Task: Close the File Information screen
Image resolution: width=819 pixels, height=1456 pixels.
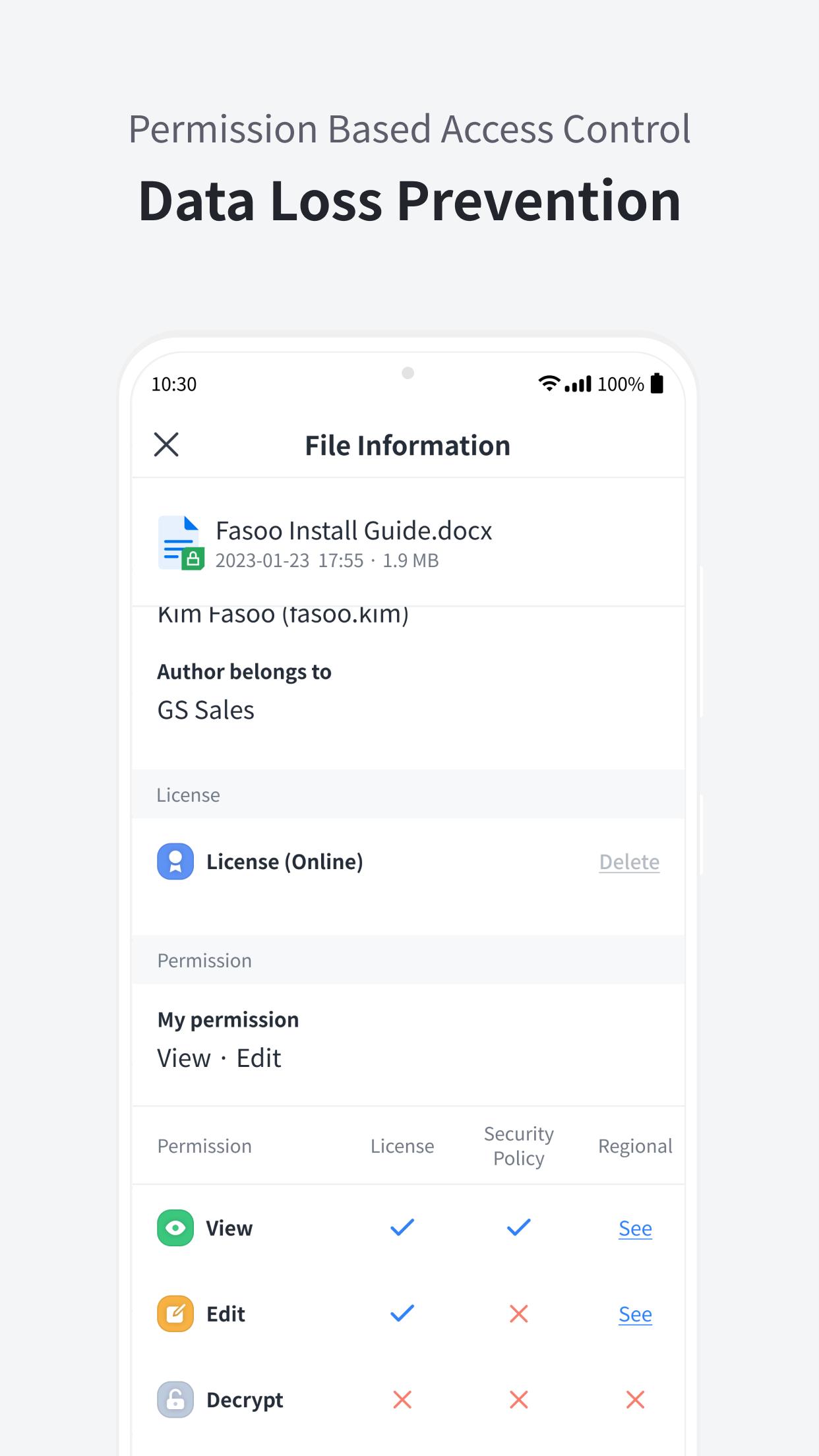Action: coord(166,445)
